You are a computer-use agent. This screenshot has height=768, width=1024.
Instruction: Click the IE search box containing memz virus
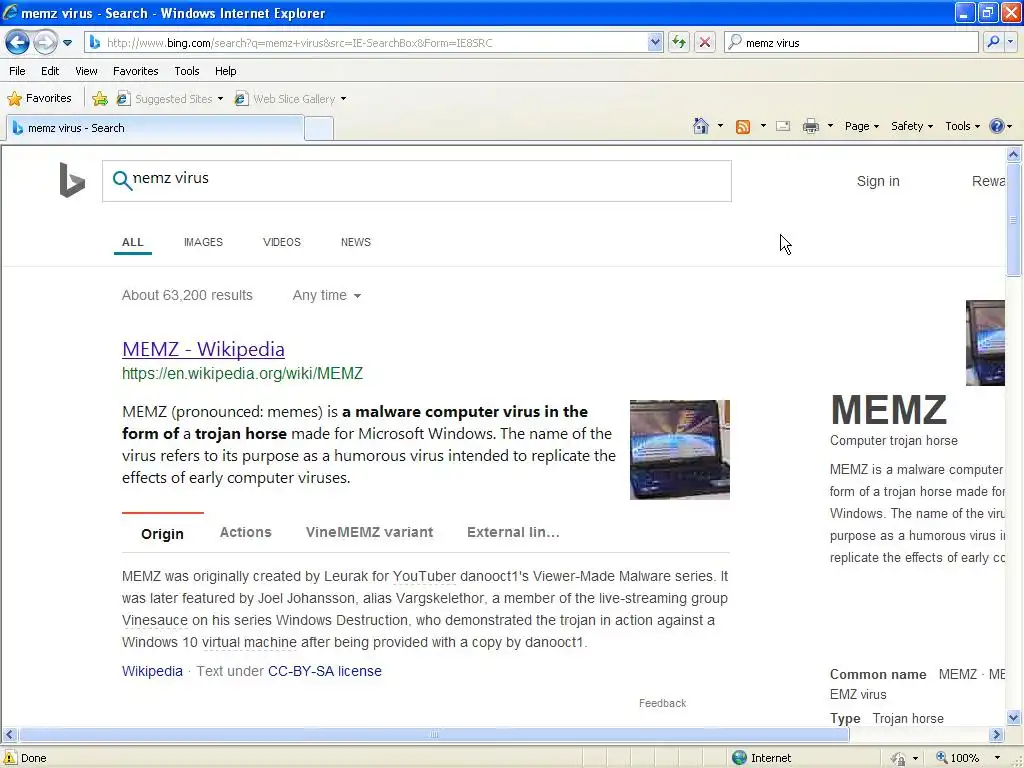[852, 43]
